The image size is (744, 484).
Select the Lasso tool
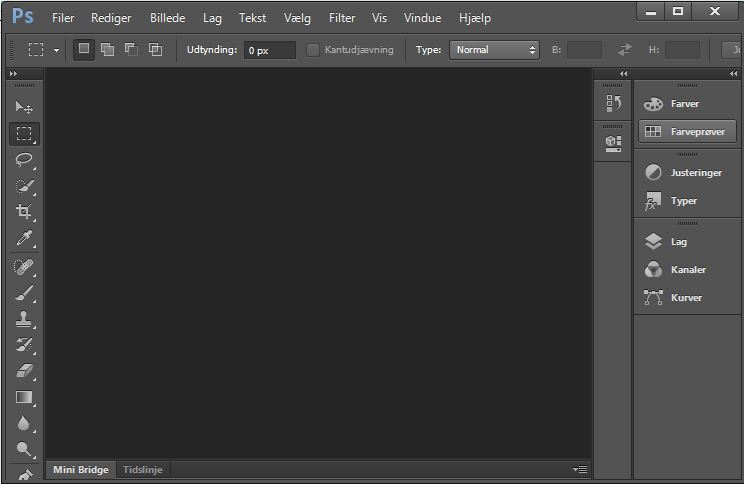pyautogui.click(x=24, y=160)
